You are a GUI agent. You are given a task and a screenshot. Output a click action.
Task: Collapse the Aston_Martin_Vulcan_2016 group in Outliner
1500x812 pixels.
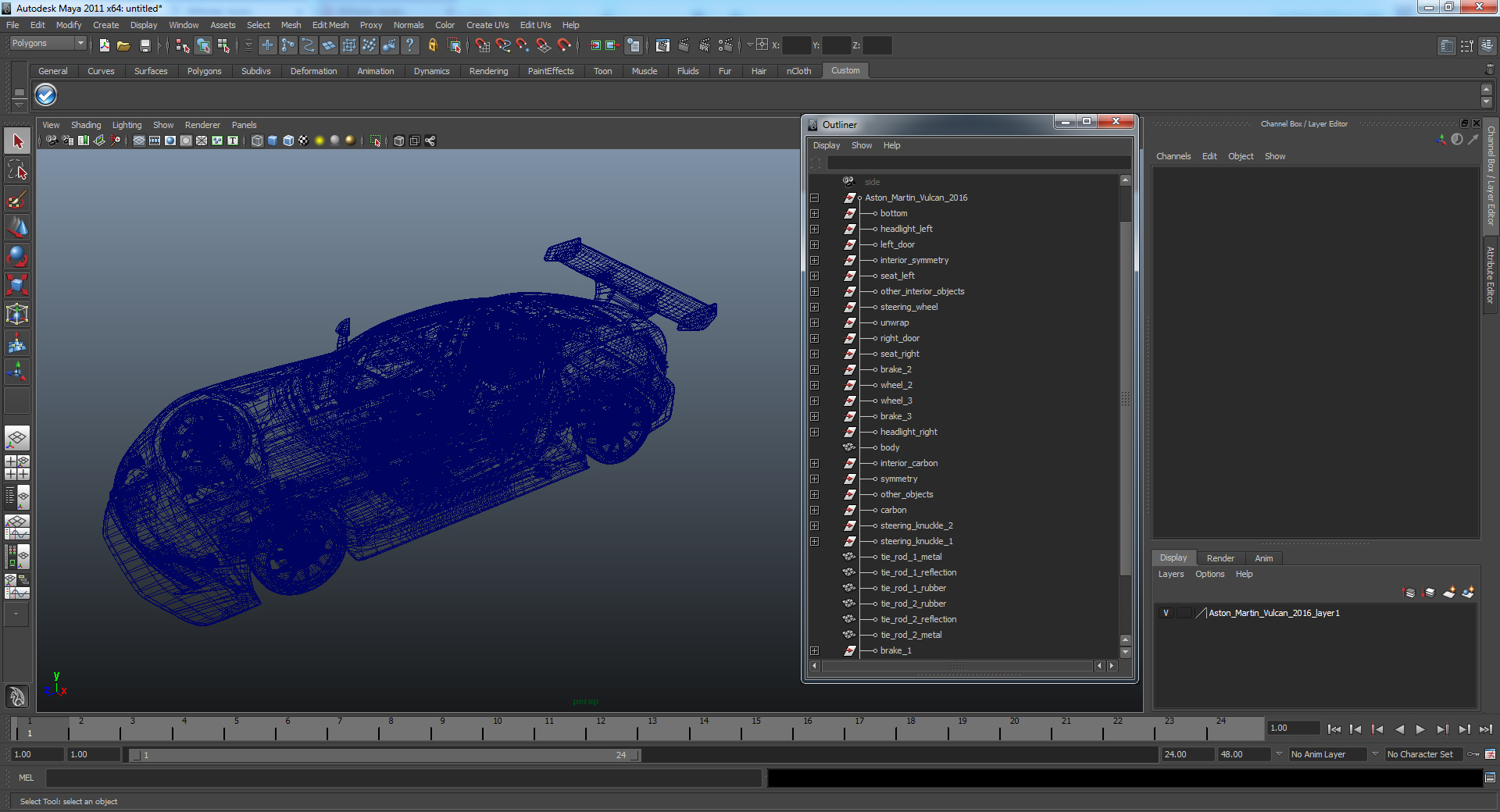(x=814, y=198)
